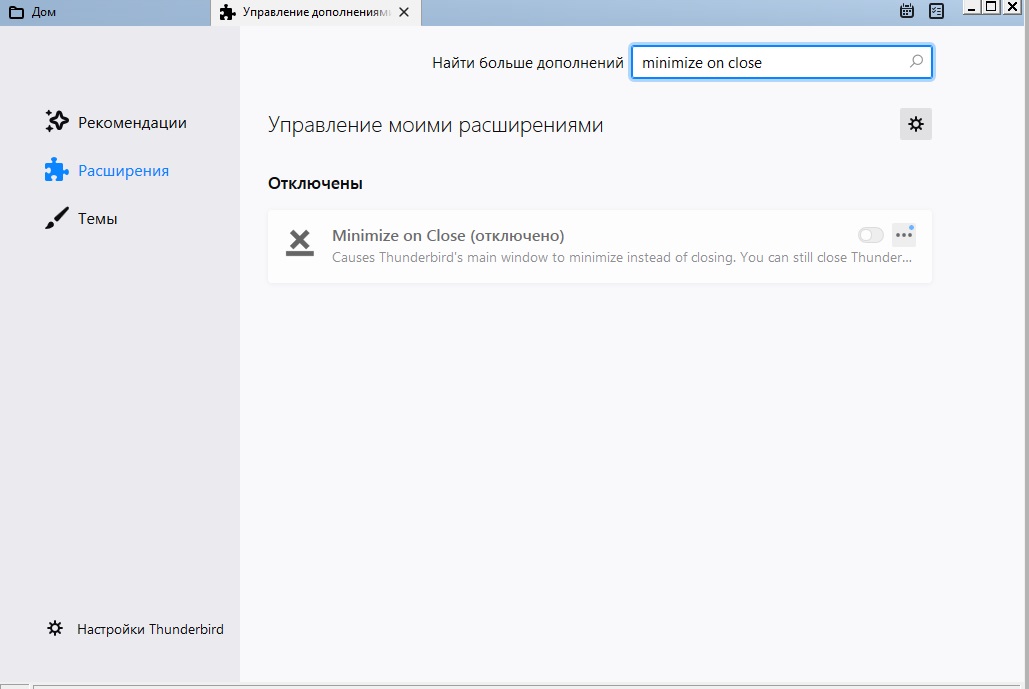1029x689 pixels.
Task: Maximize the Thunderbird window
Action: (992, 7)
